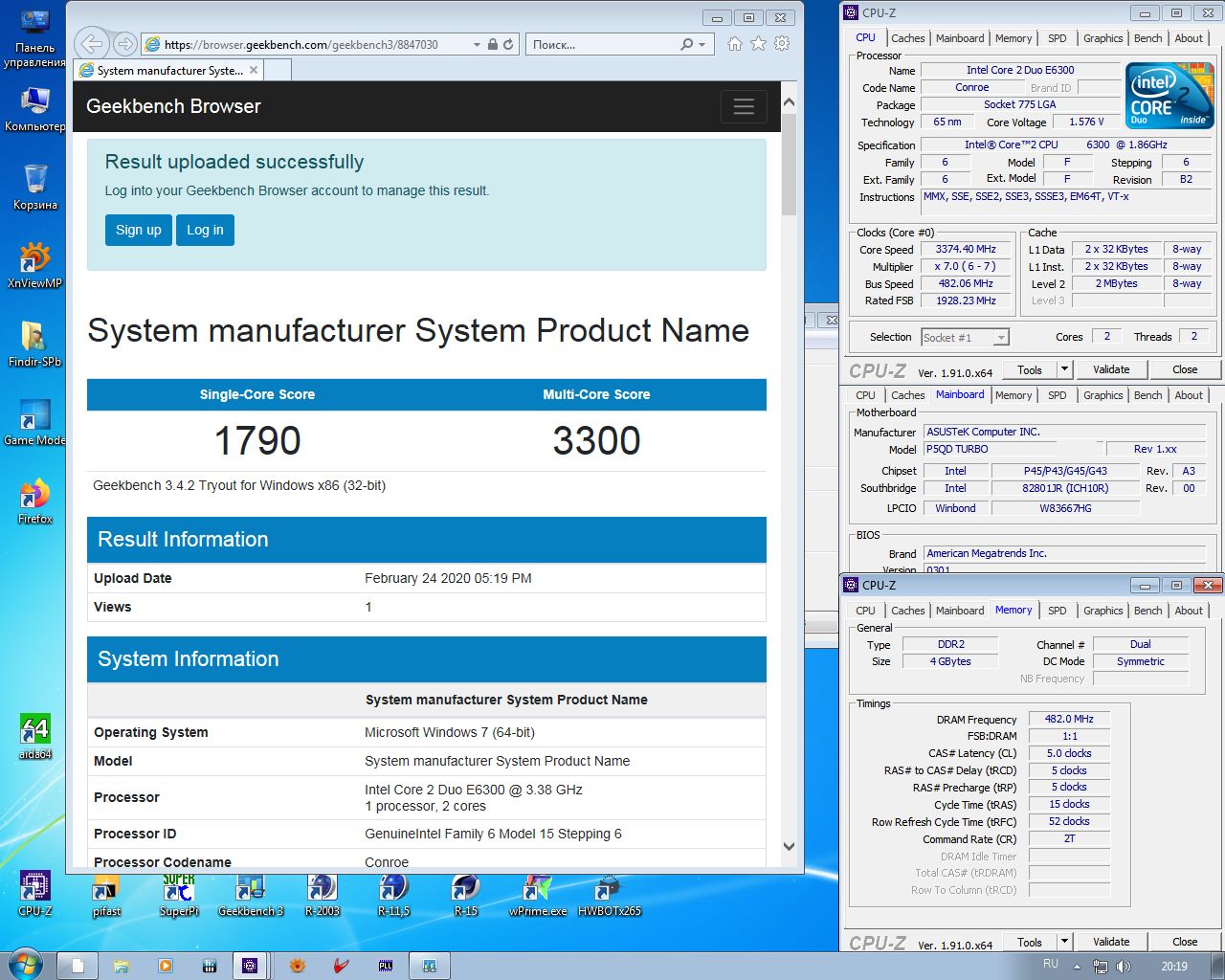Expand Tools dropdown arrow in top CPU-Z window
The height and width of the screenshot is (980, 1225).
click(x=1063, y=369)
